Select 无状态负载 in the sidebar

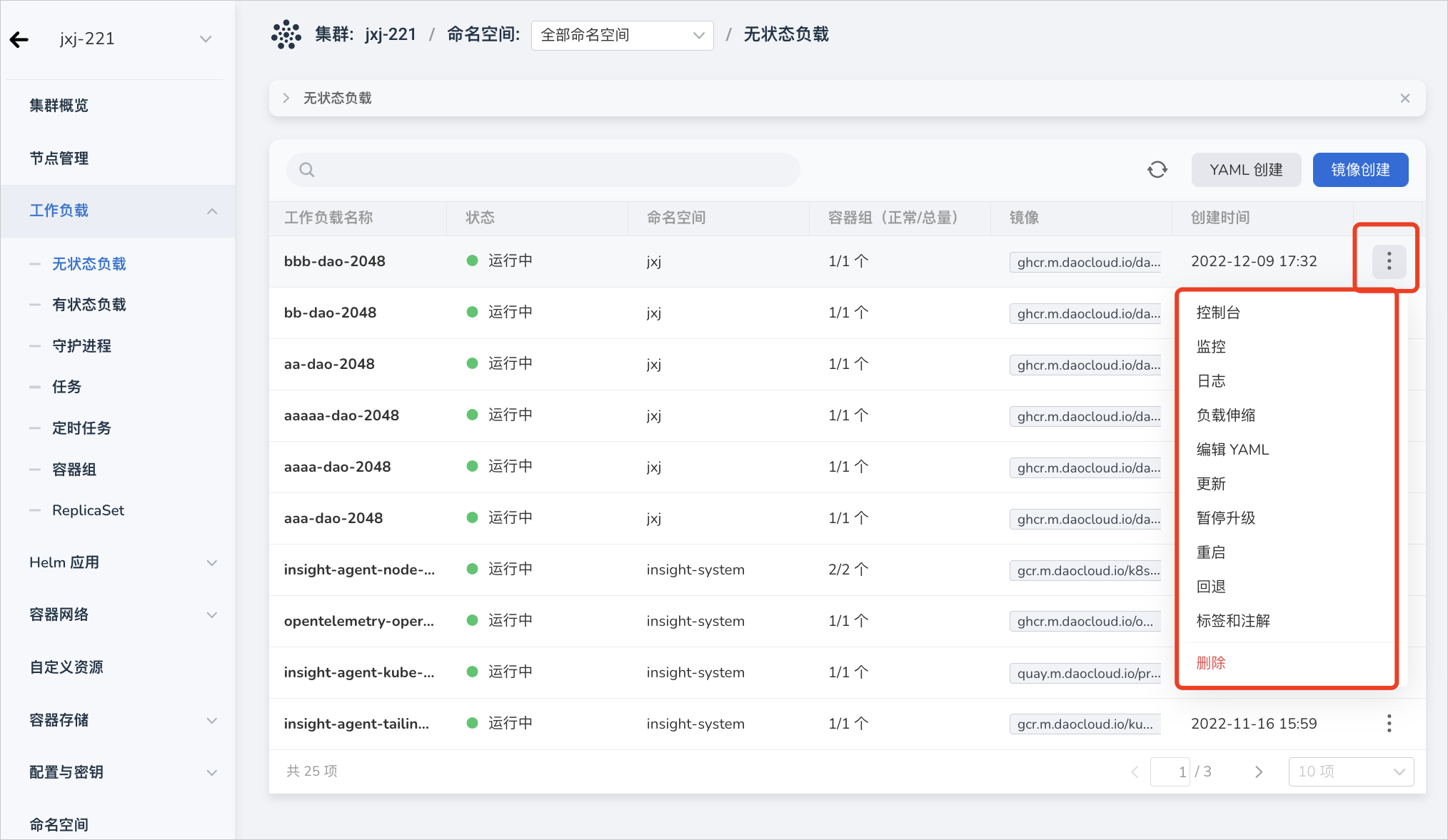(89, 264)
